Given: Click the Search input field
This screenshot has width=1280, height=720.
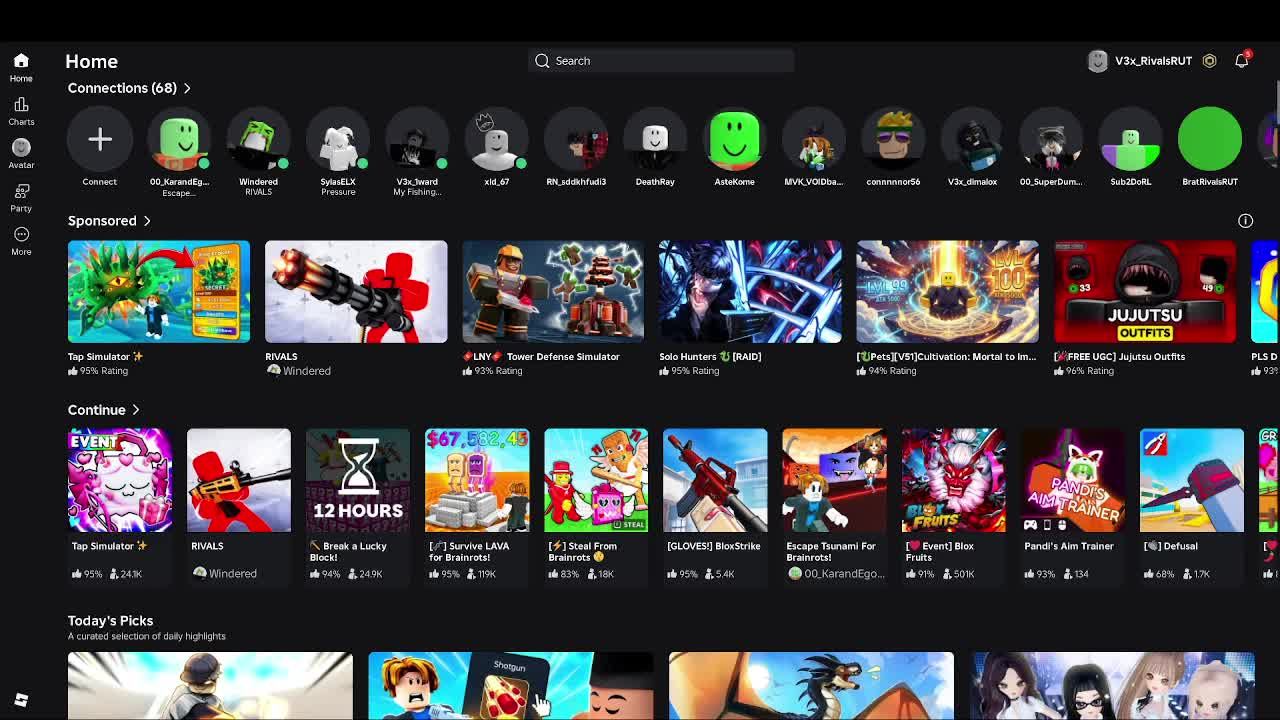Looking at the screenshot, I should pos(661,61).
